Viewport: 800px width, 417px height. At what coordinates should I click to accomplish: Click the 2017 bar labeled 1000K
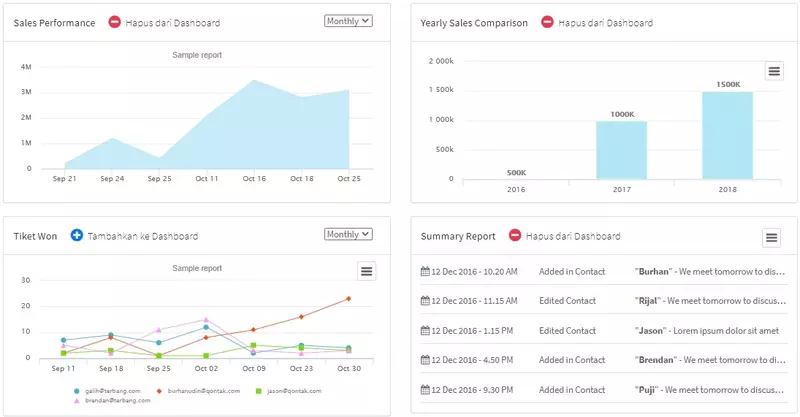click(621, 150)
